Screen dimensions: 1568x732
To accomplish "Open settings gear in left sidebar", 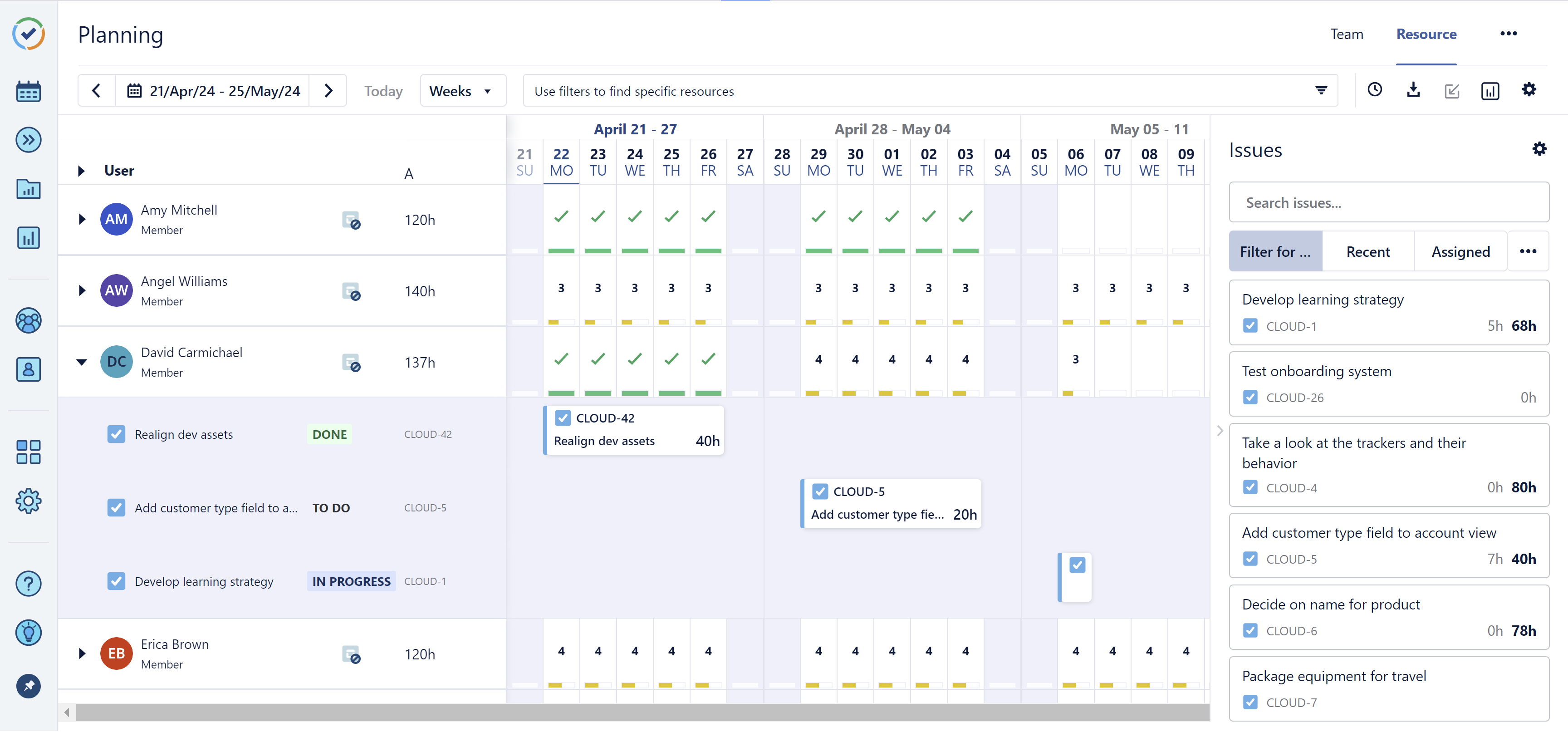I will coord(29,501).
